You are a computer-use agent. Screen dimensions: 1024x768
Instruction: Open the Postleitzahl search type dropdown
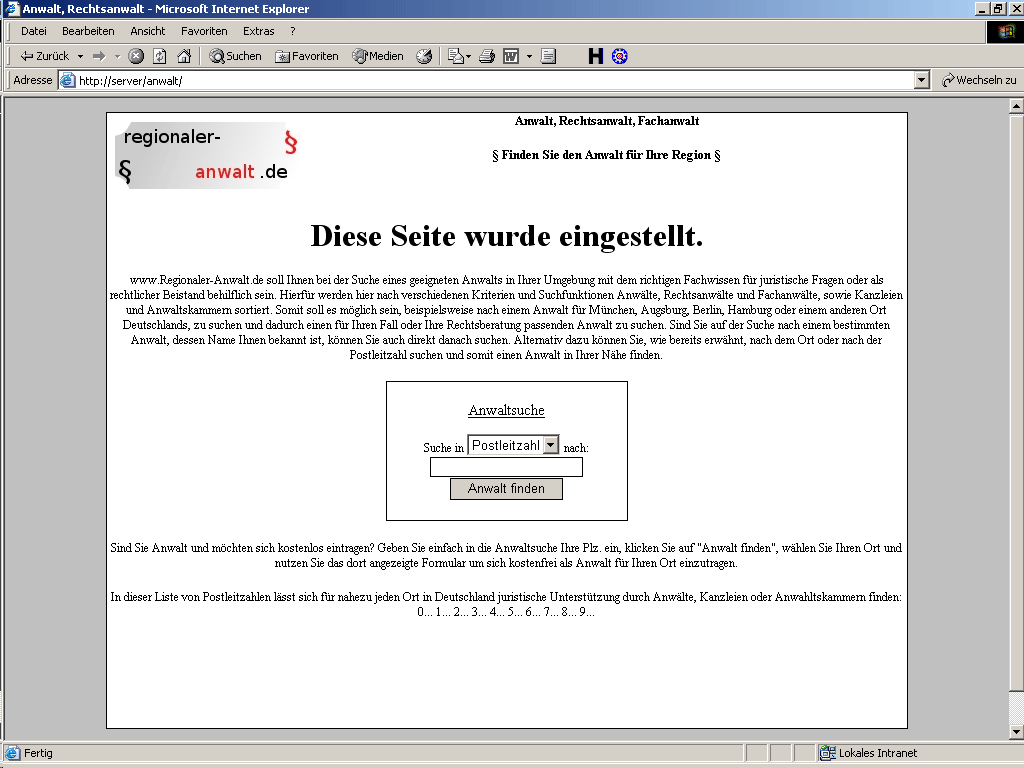[x=550, y=445]
